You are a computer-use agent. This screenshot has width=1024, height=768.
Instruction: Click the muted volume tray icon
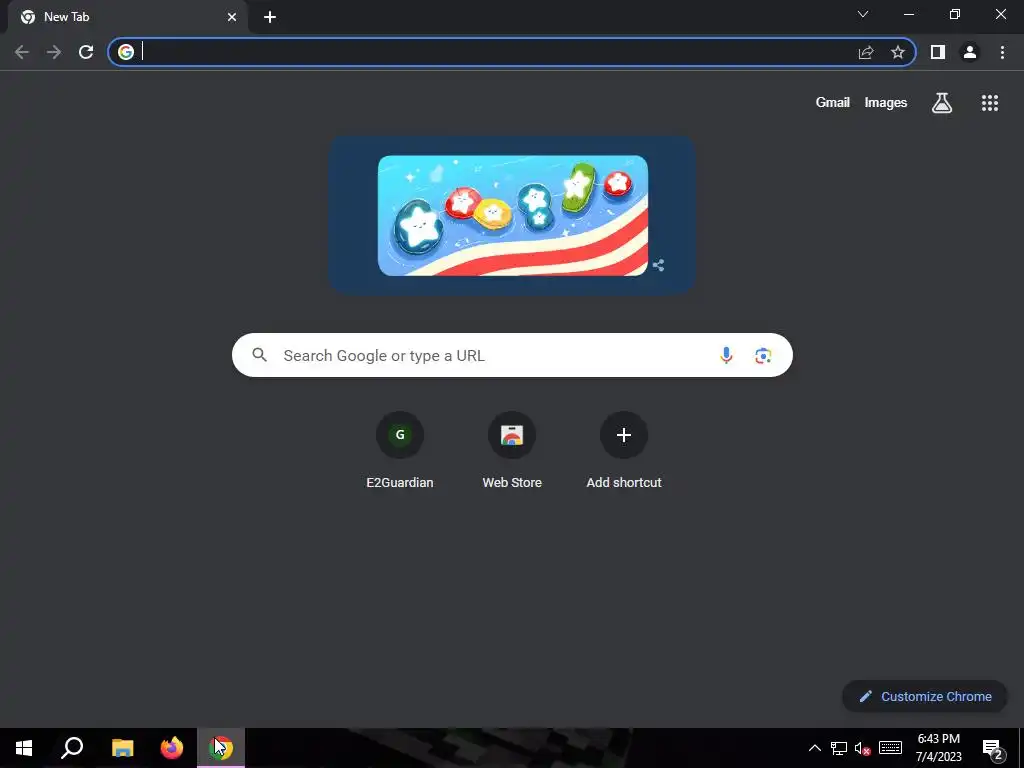pyautogui.click(x=862, y=748)
